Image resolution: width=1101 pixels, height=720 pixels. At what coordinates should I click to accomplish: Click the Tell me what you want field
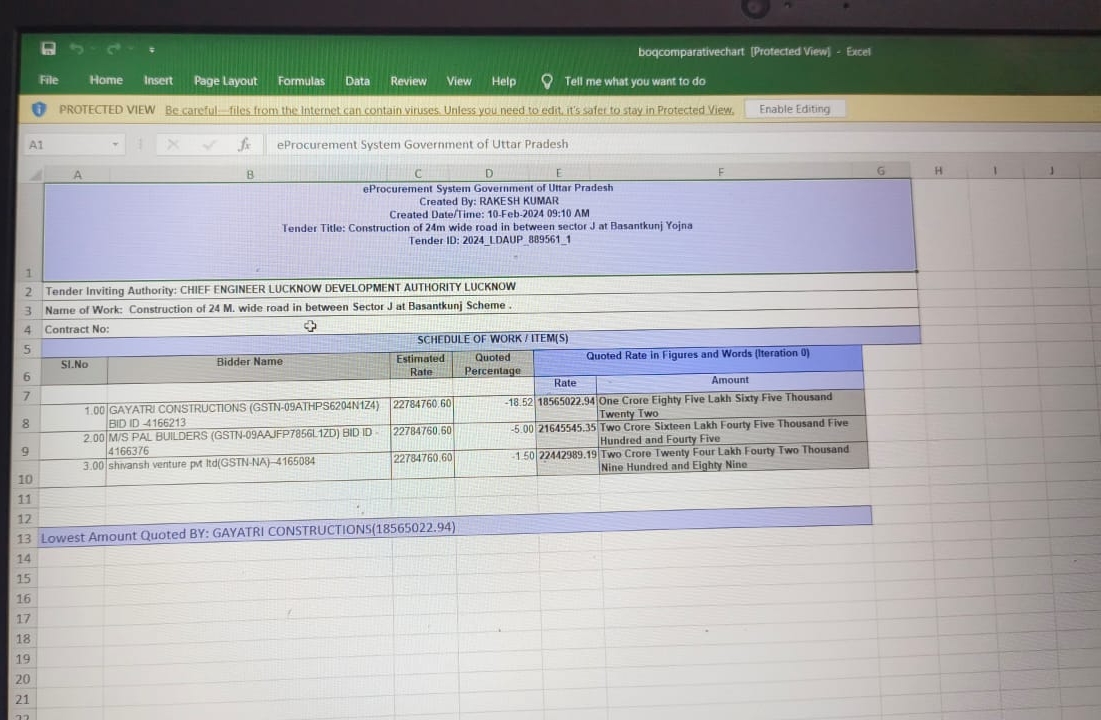(x=634, y=81)
